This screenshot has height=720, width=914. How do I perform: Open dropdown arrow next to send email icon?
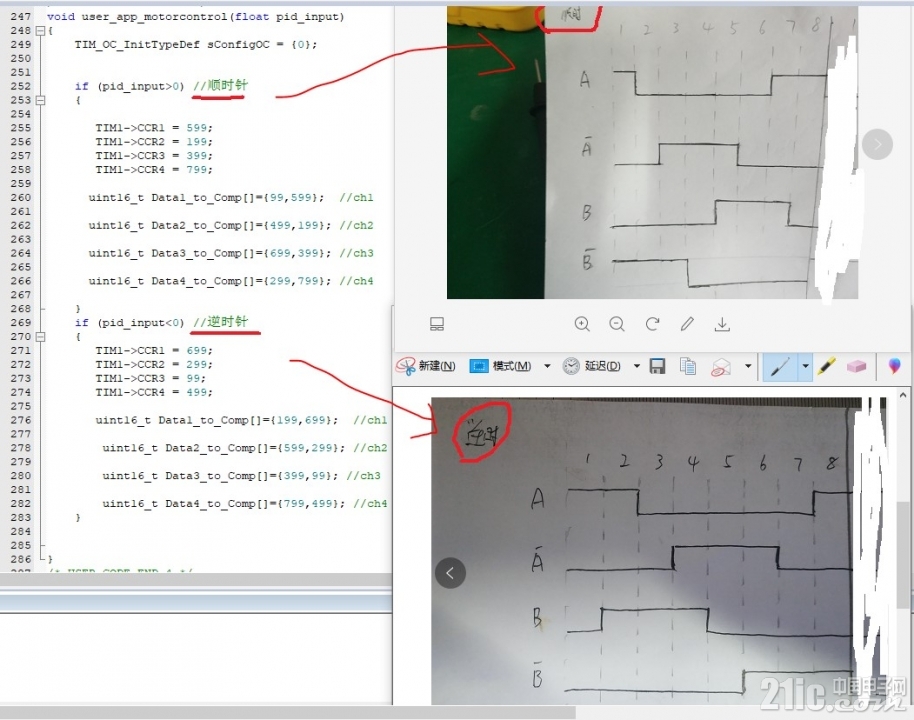(748, 366)
